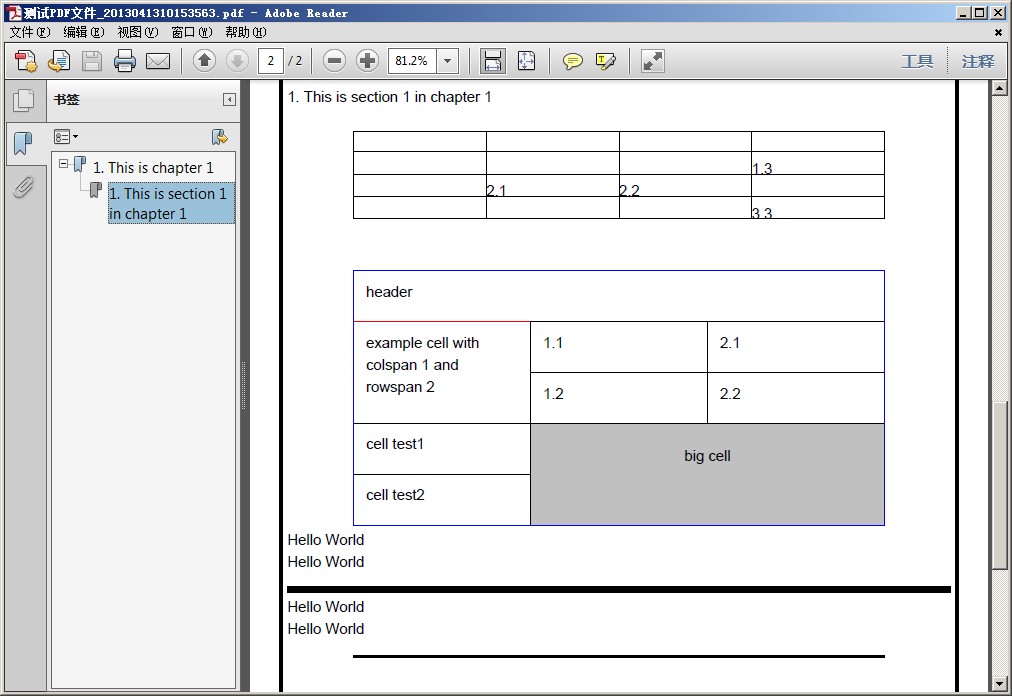
Task: Zoom in with the plus button
Action: pos(367,61)
